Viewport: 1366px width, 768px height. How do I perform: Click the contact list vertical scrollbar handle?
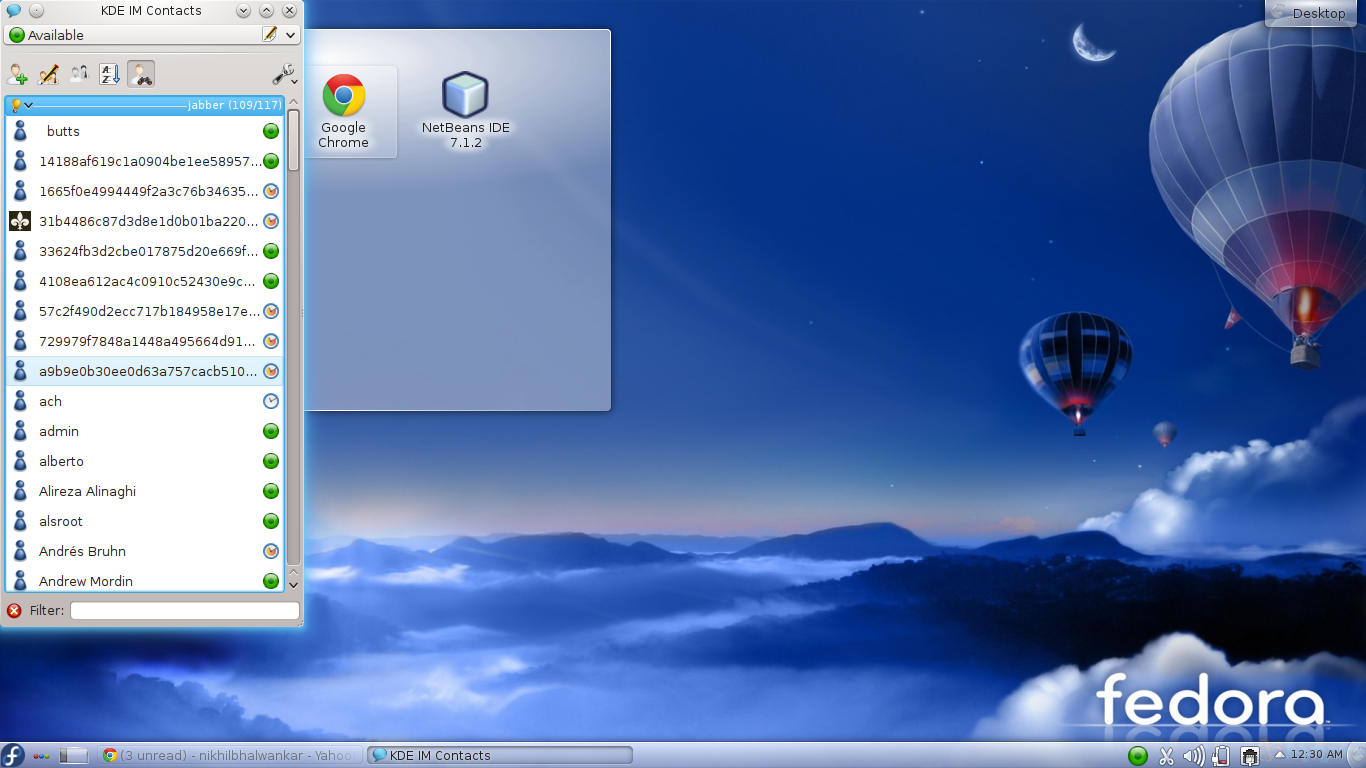coord(293,140)
